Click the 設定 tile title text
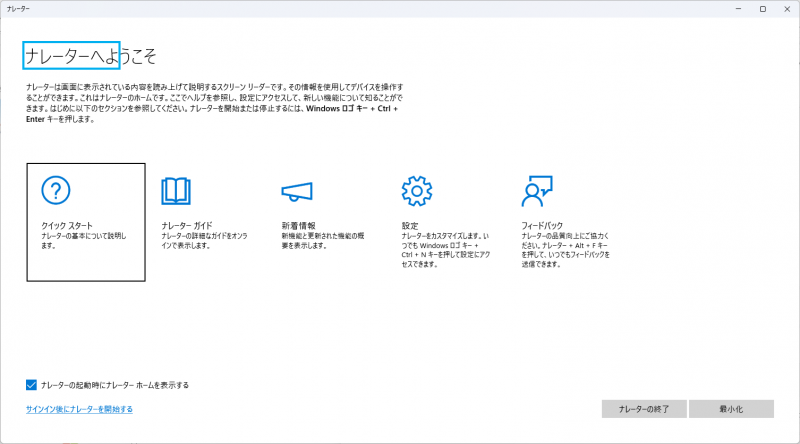This screenshot has height=444, width=800. click(x=410, y=226)
